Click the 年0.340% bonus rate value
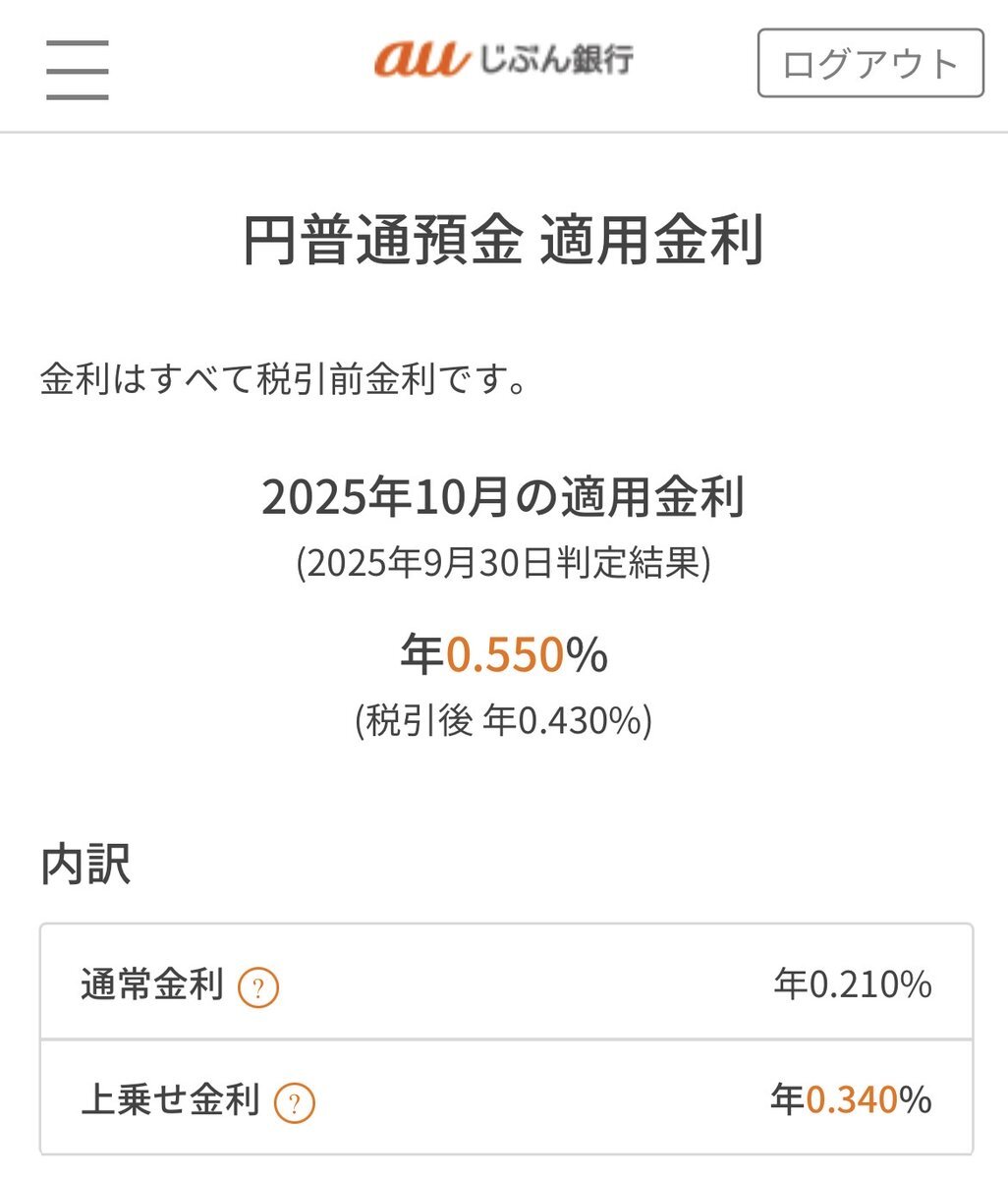 (851, 1099)
